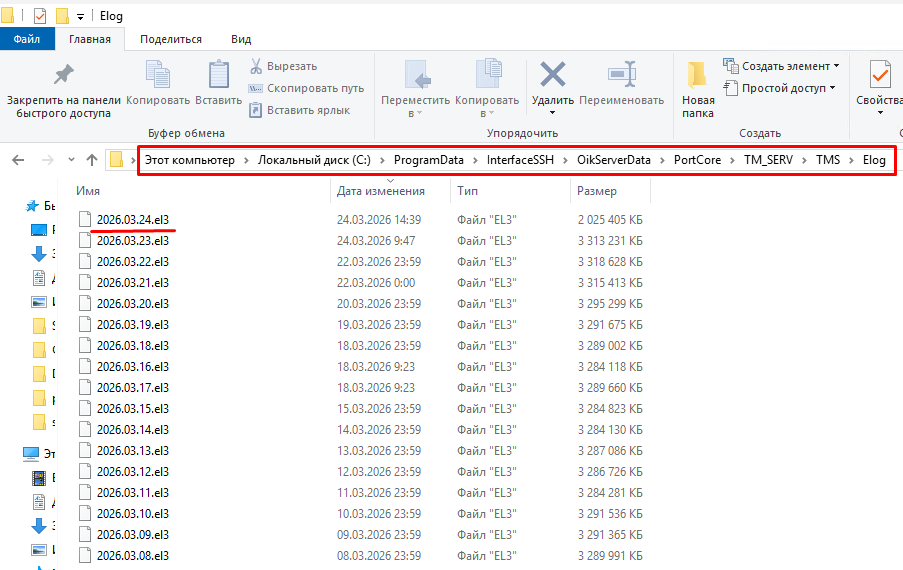Screen dimensions: 903x570
Task: Click the Up one level arrow
Action: pyautogui.click(x=92, y=160)
